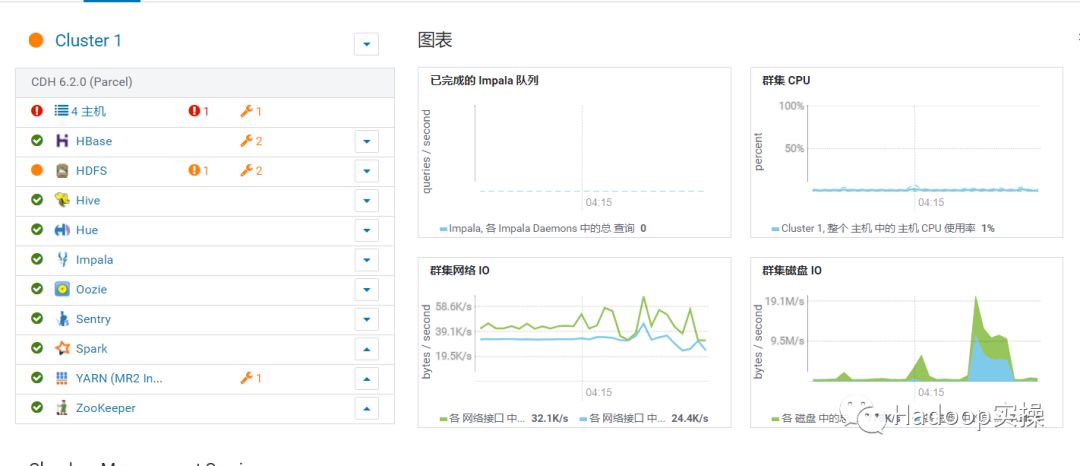Click the HBase service icon
Image resolution: width=1080 pixels, height=466 pixels.
tap(62, 141)
